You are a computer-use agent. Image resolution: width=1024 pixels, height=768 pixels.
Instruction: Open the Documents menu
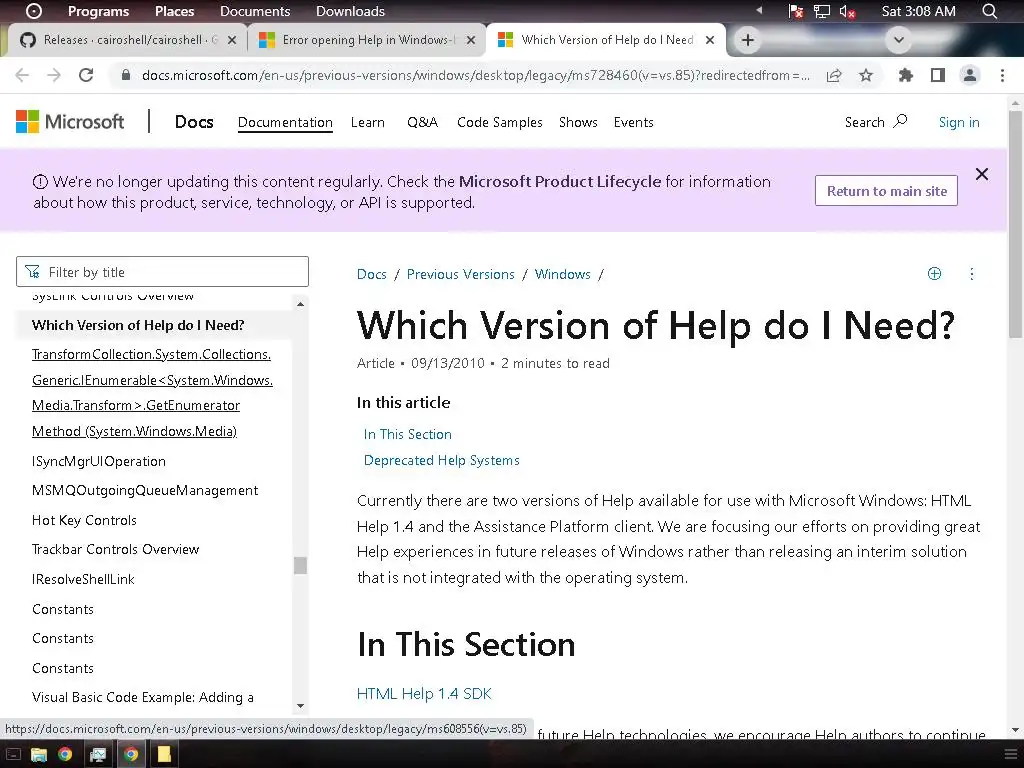pyautogui.click(x=255, y=11)
